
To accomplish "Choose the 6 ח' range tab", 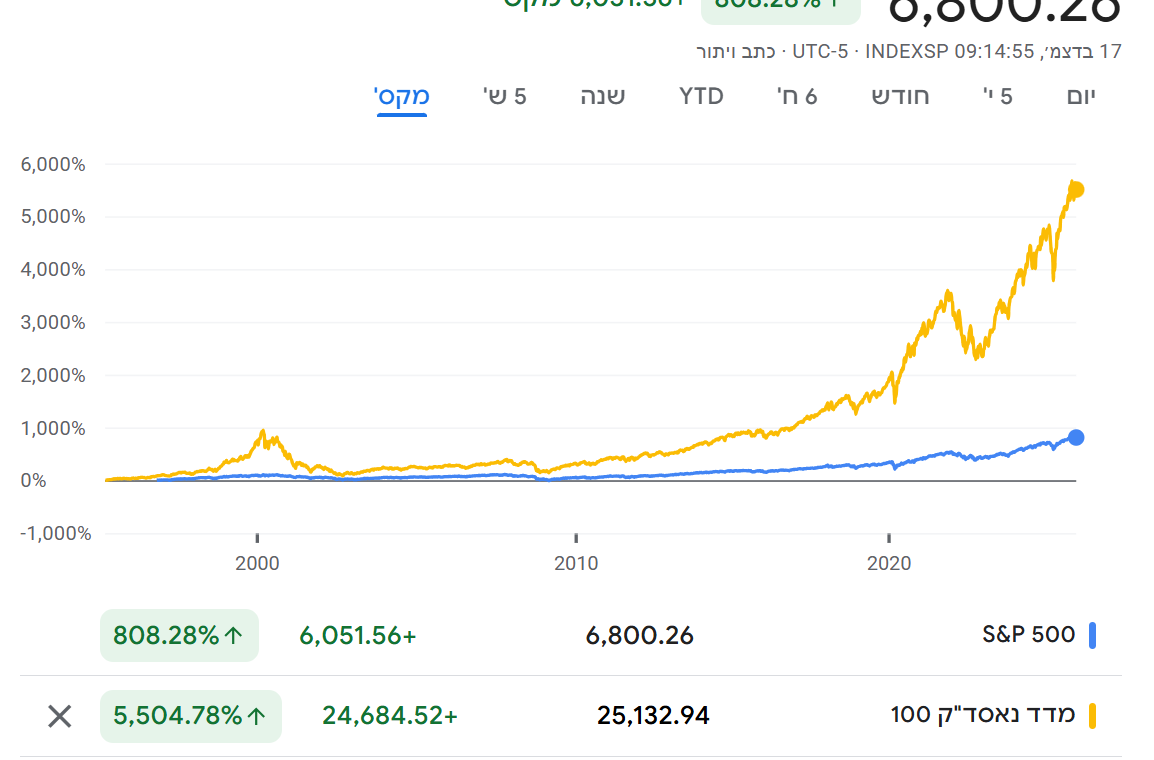I will tap(797, 96).
